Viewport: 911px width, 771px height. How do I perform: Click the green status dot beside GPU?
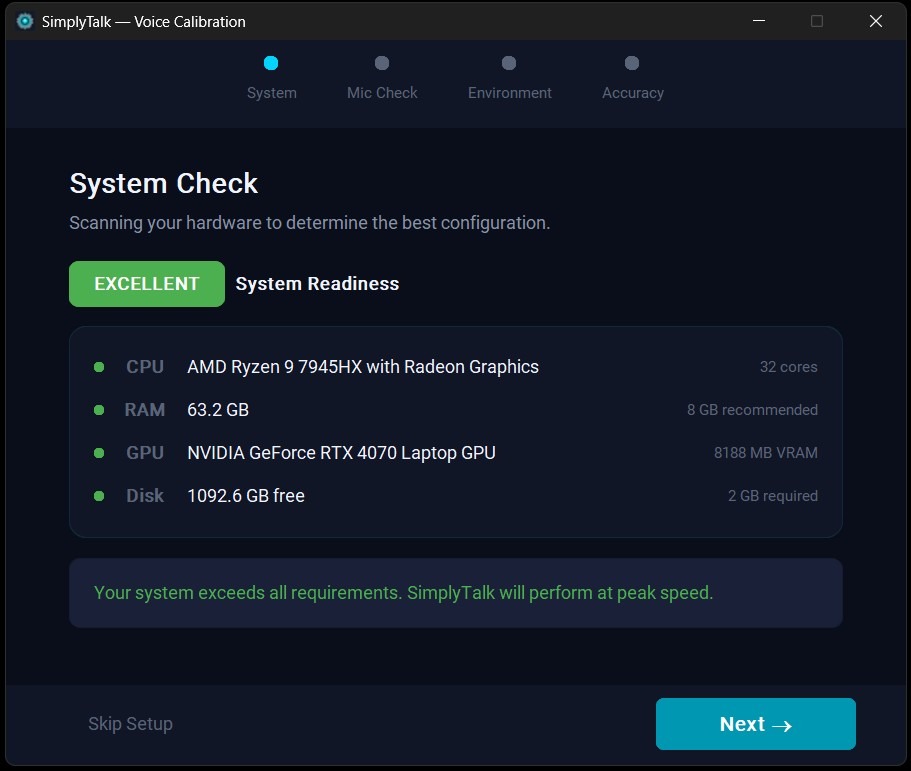coord(99,453)
